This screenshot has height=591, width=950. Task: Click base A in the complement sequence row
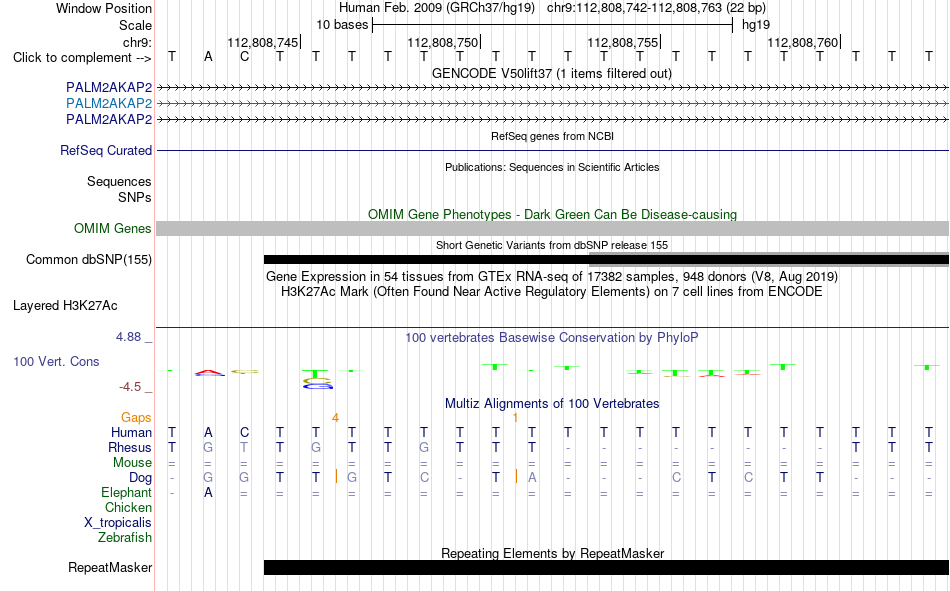[x=208, y=57]
